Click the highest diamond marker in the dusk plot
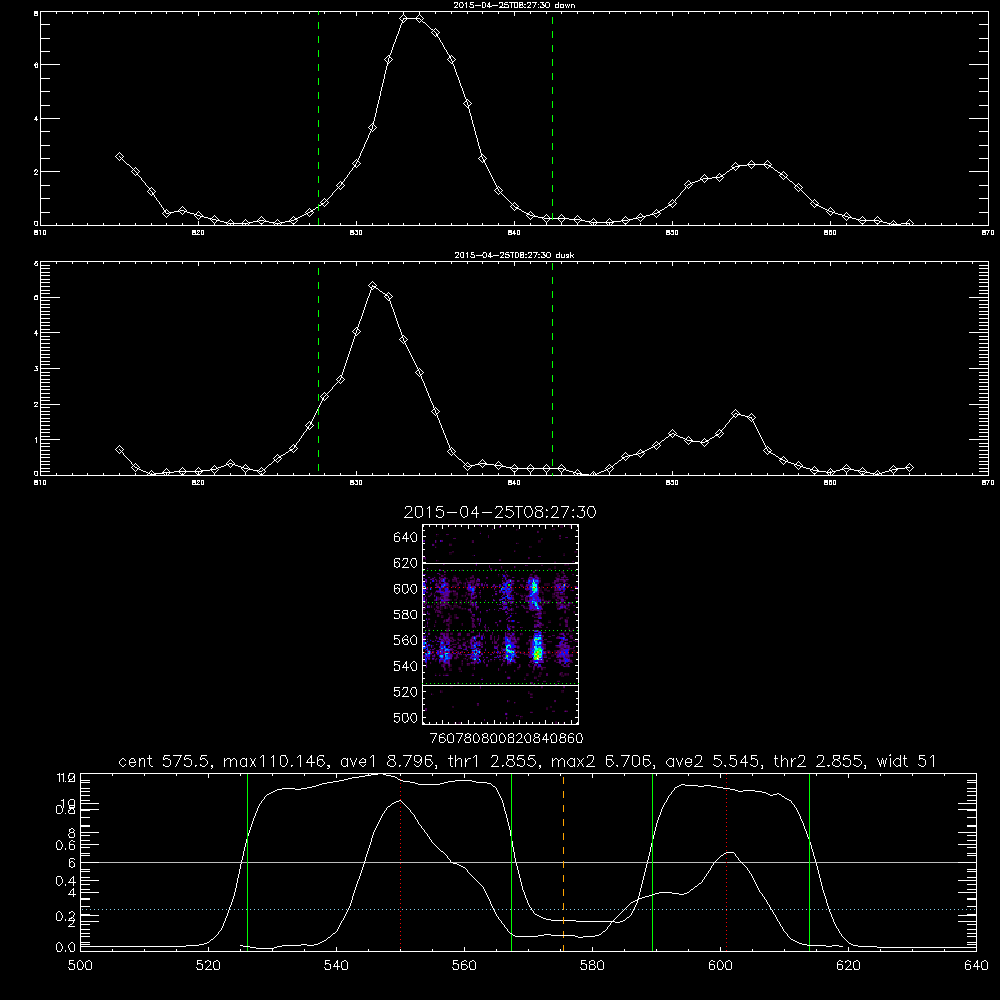The height and width of the screenshot is (1000, 1000). click(x=372, y=286)
